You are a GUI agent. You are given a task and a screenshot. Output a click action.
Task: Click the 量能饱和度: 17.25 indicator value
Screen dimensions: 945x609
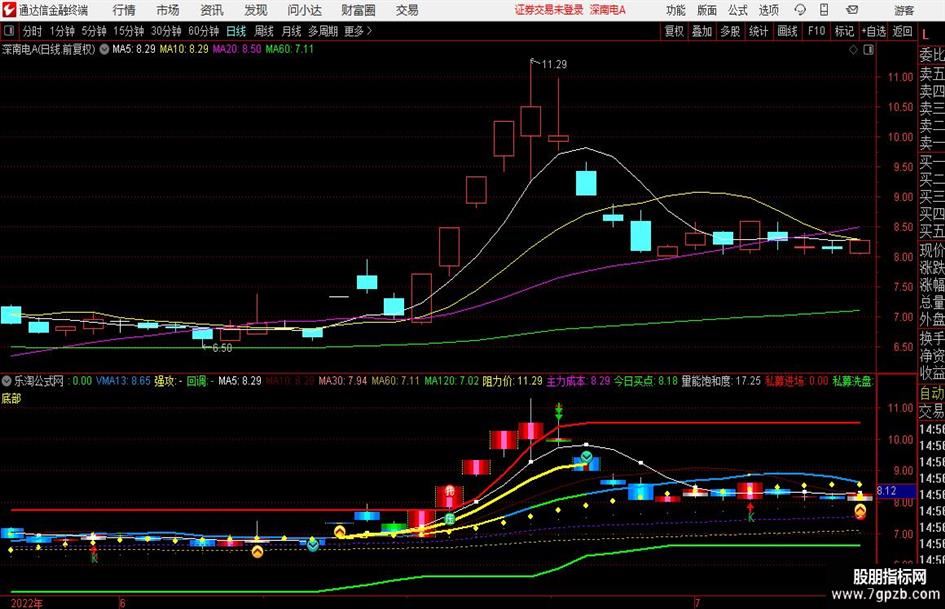pyautogui.click(x=721, y=380)
